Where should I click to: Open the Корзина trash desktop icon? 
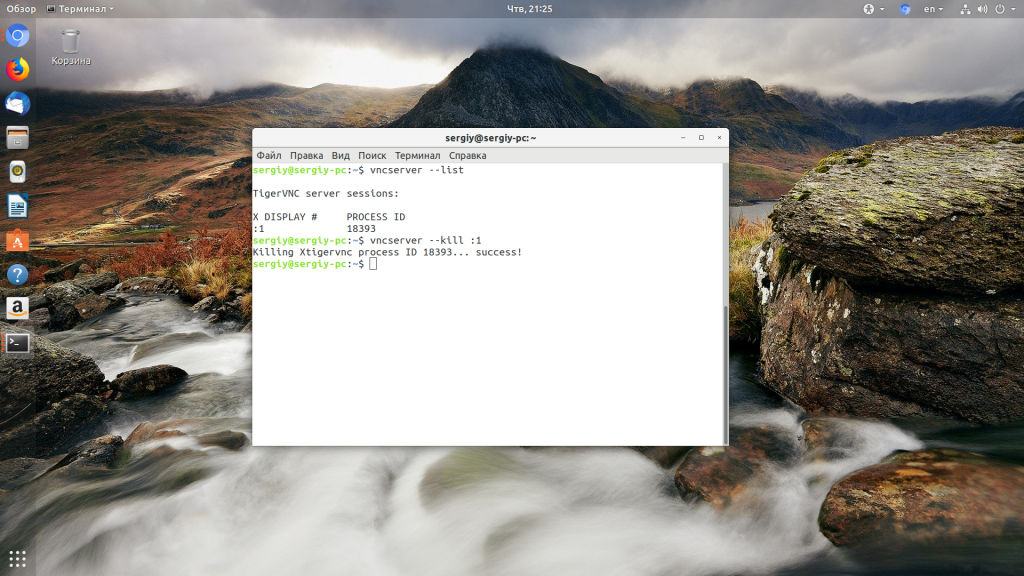[71, 46]
